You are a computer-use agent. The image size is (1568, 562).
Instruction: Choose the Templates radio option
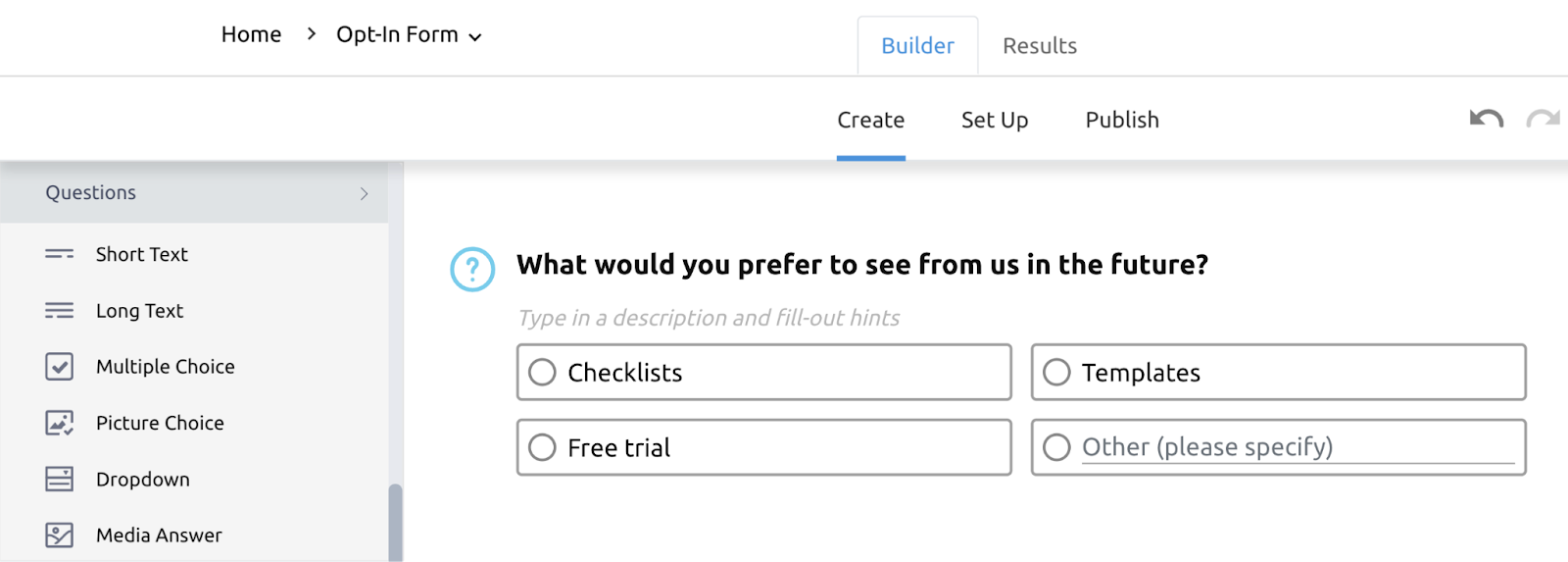click(x=1056, y=373)
